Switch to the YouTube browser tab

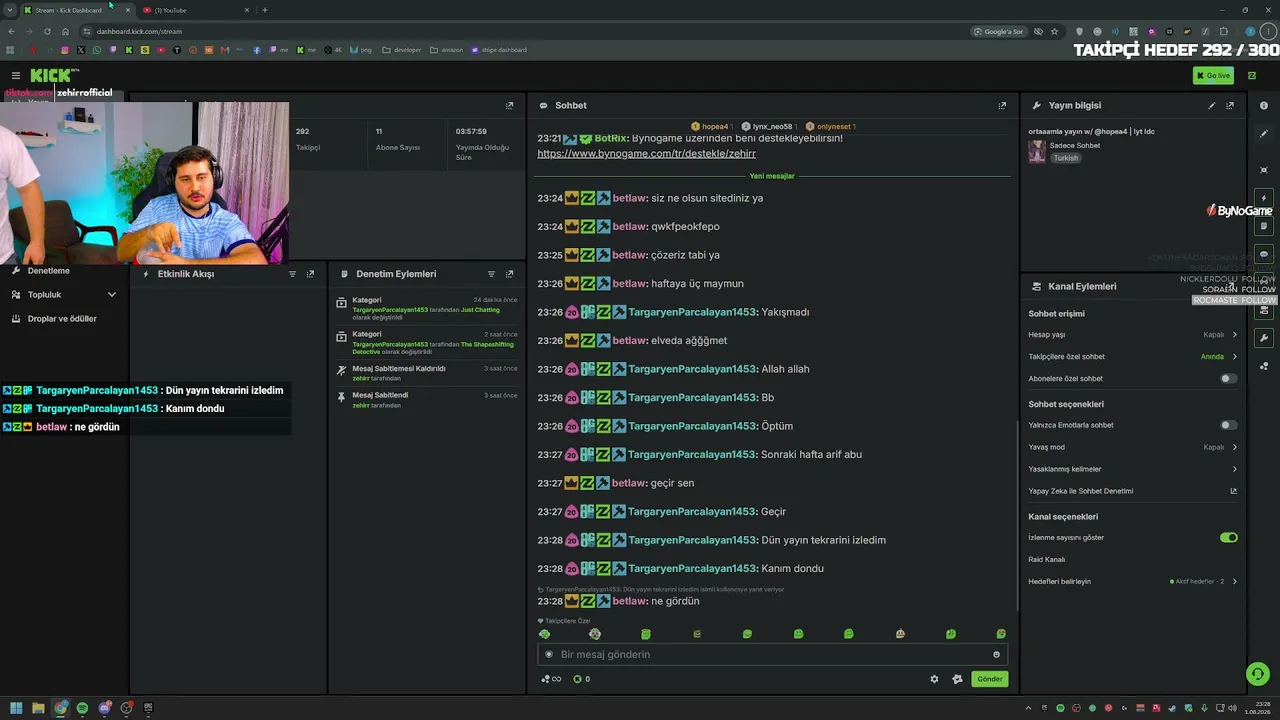coord(195,10)
